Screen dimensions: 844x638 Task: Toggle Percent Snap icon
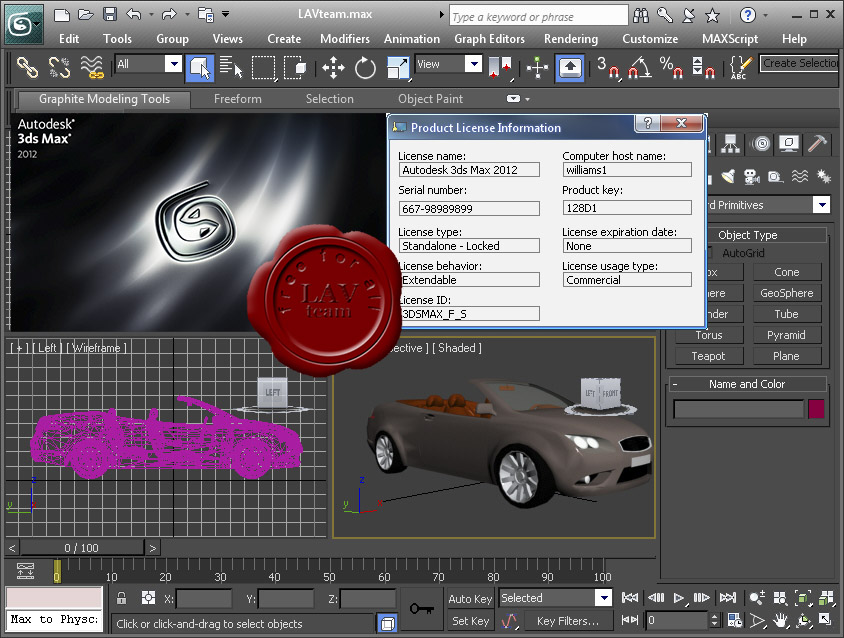coord(672,68)
